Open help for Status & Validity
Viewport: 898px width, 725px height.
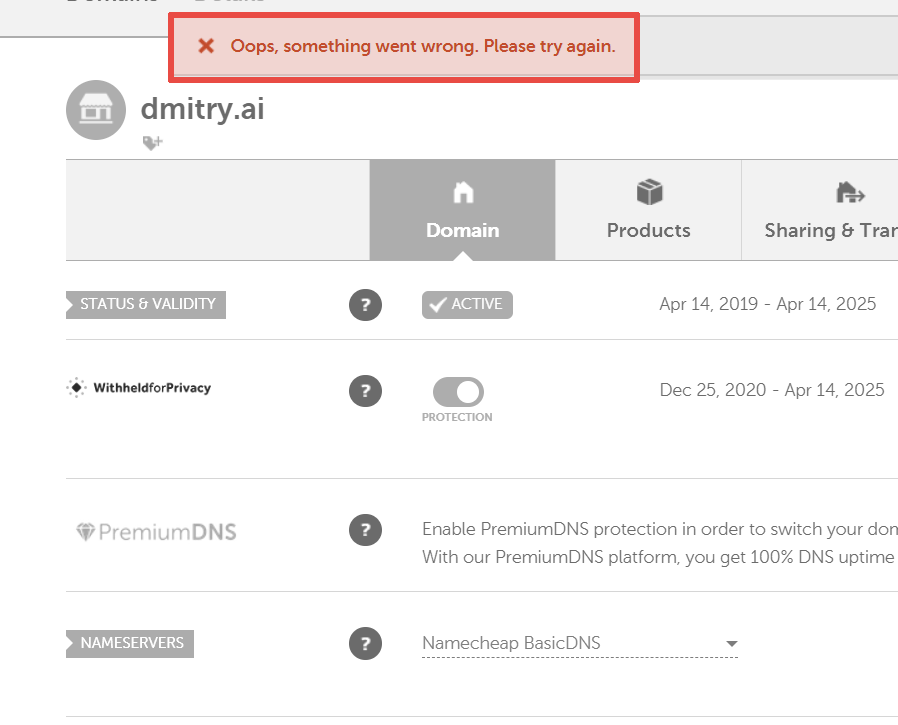click(x=365, y=305)
